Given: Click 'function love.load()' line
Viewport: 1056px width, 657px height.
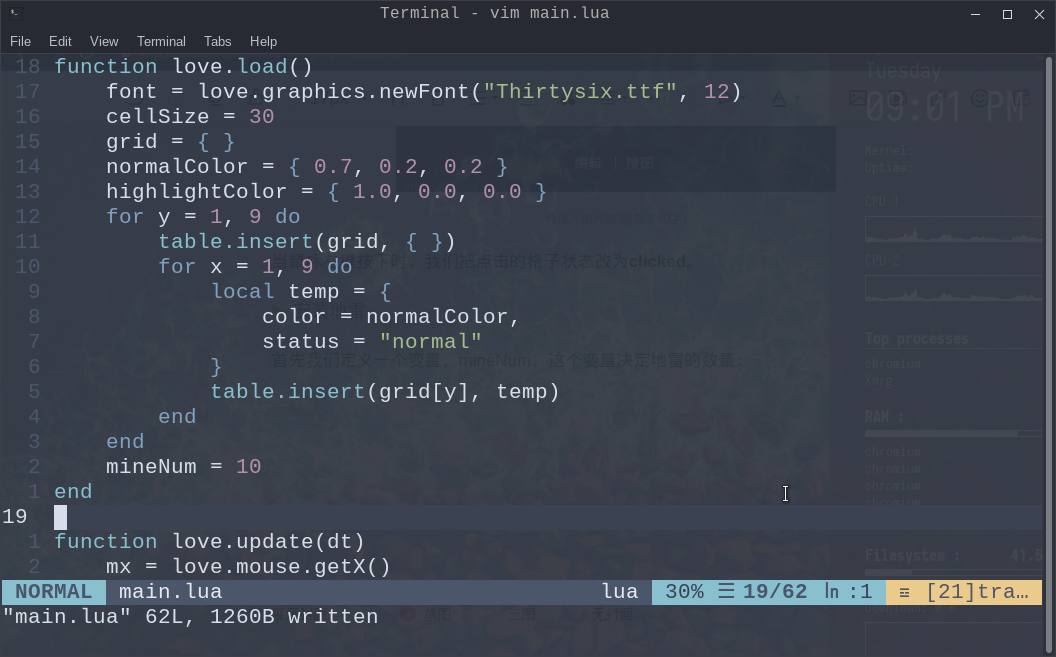Looking at the screenshot, I should 183,67.
